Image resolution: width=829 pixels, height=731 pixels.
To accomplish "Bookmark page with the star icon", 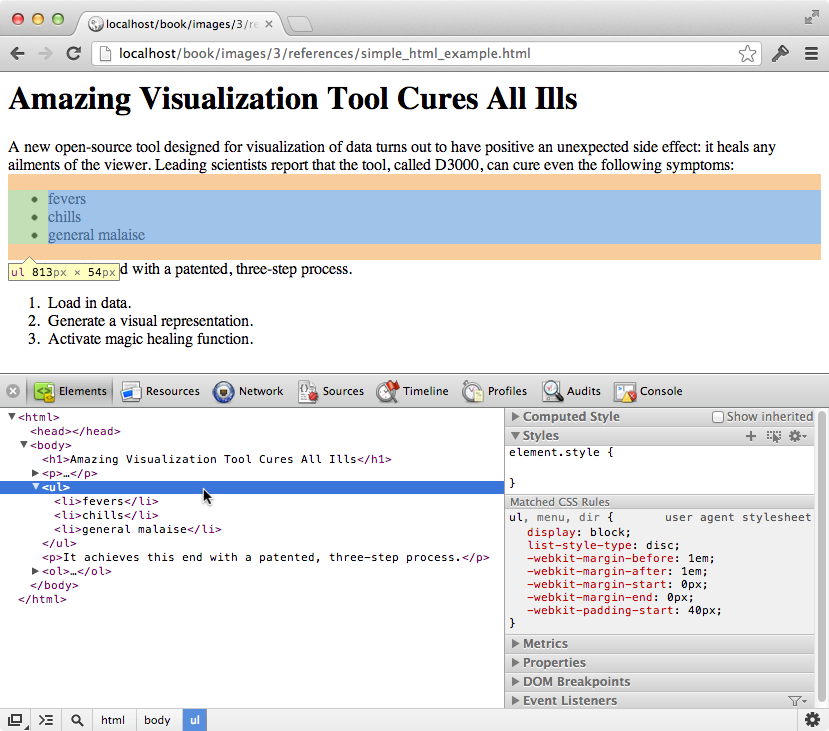I will 747,54.
